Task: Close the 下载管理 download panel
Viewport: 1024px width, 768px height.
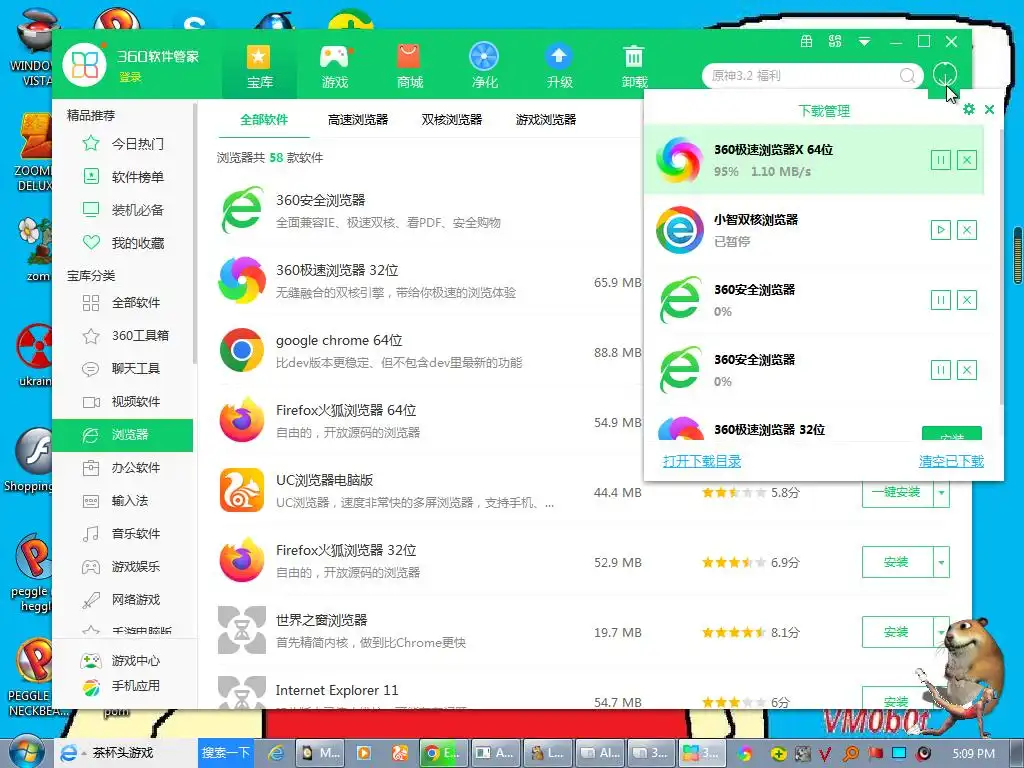Action: [989, 109]
